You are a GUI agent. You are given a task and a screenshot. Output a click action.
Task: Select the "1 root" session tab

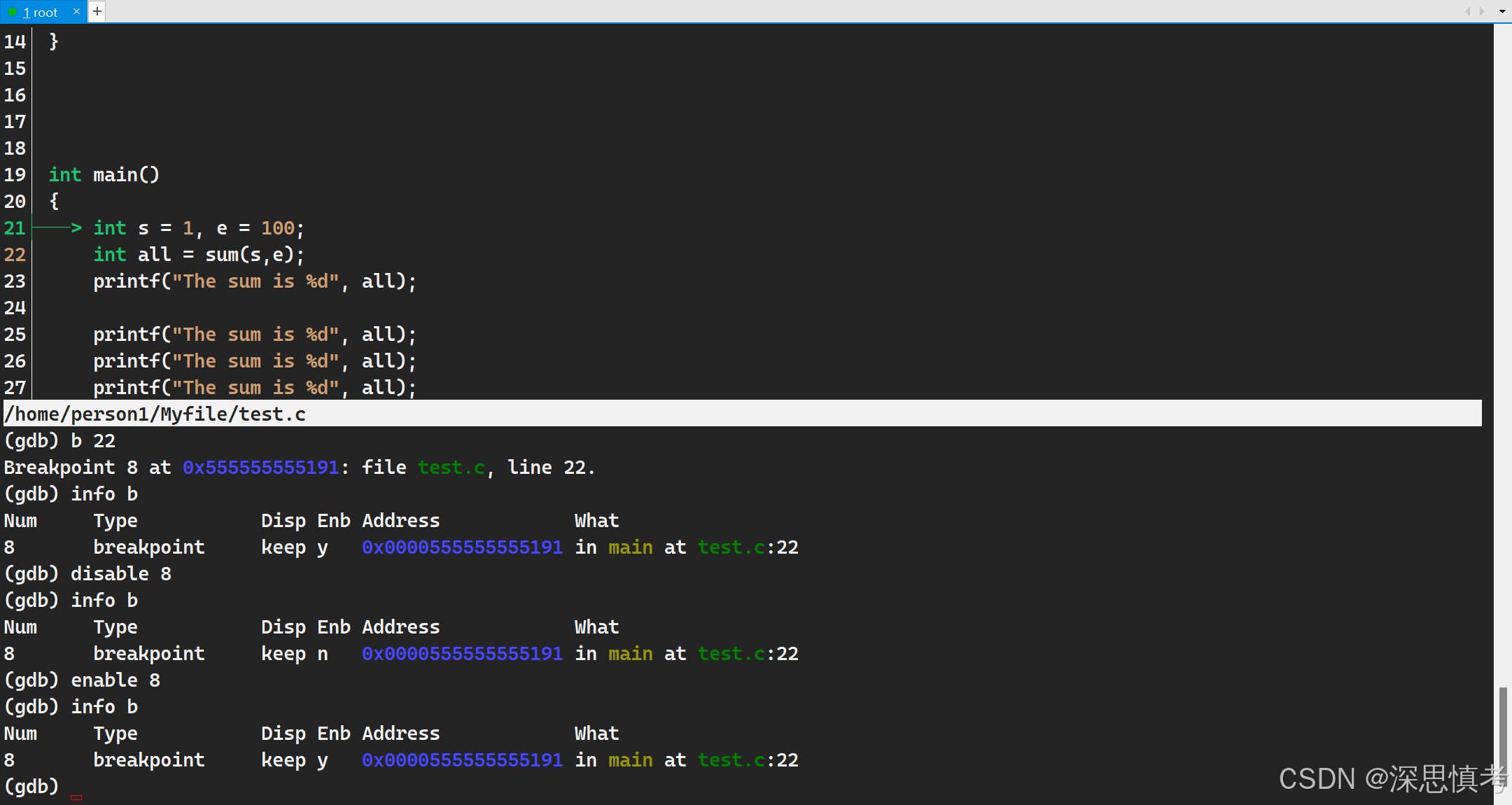click(x=40, y=12)
